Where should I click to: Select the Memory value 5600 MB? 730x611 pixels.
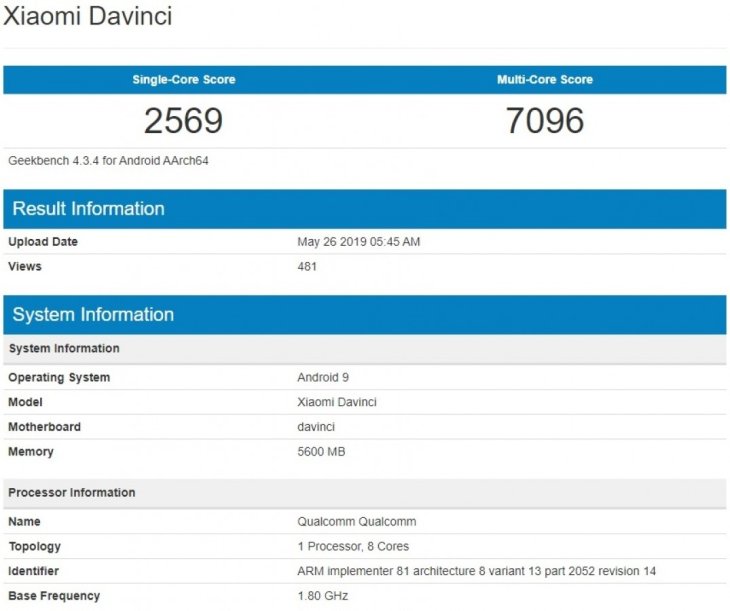pyautogui.click(x=321, y=452)
